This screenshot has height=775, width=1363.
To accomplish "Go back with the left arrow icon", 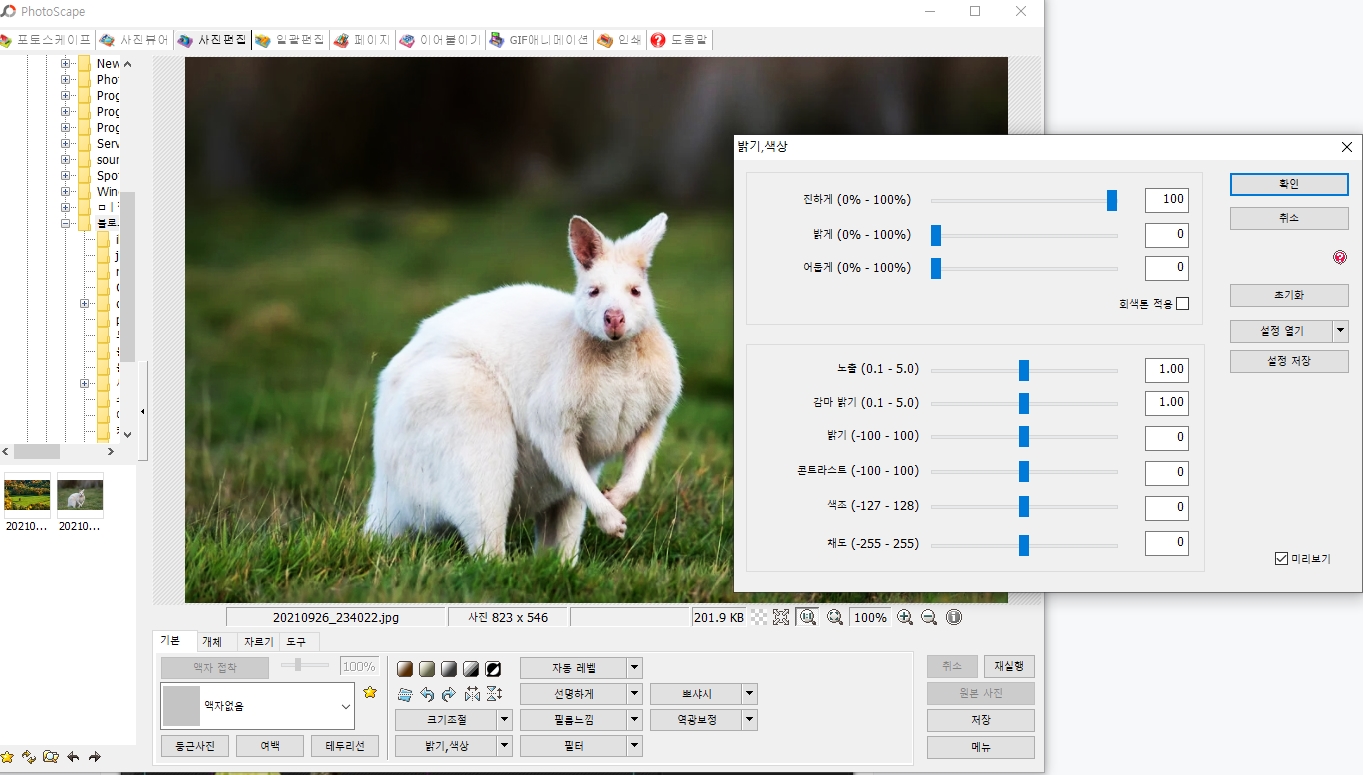I will pos(73,757).
